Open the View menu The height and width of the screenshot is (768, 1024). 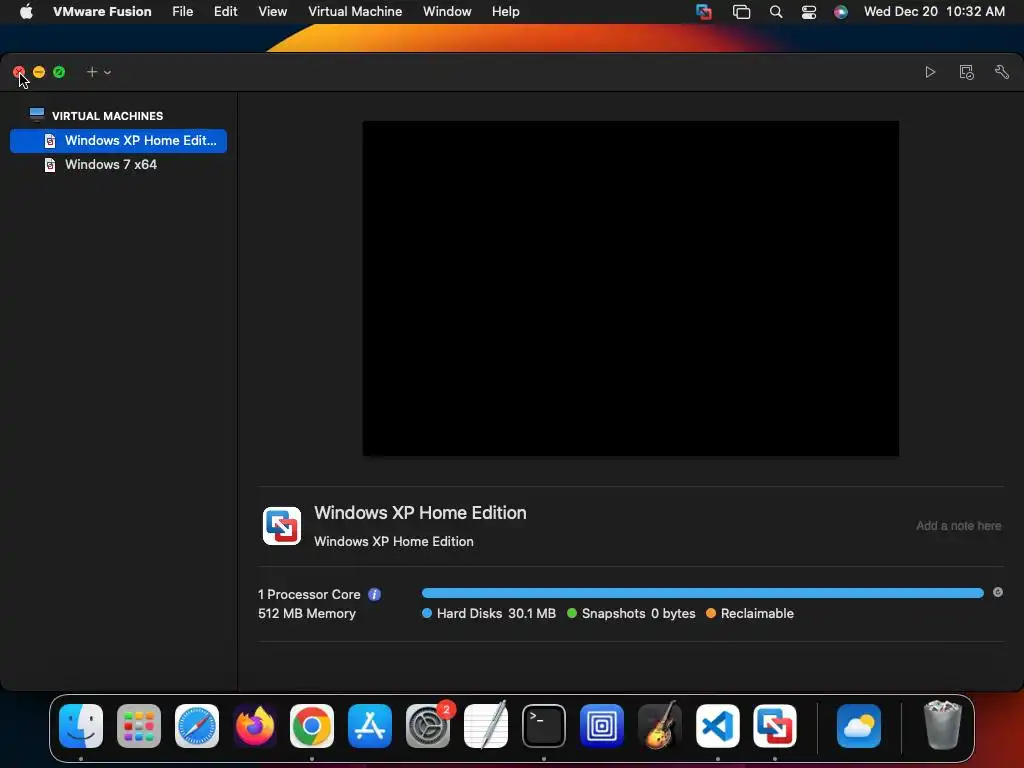pyautogui.click(x=272, y=12)
